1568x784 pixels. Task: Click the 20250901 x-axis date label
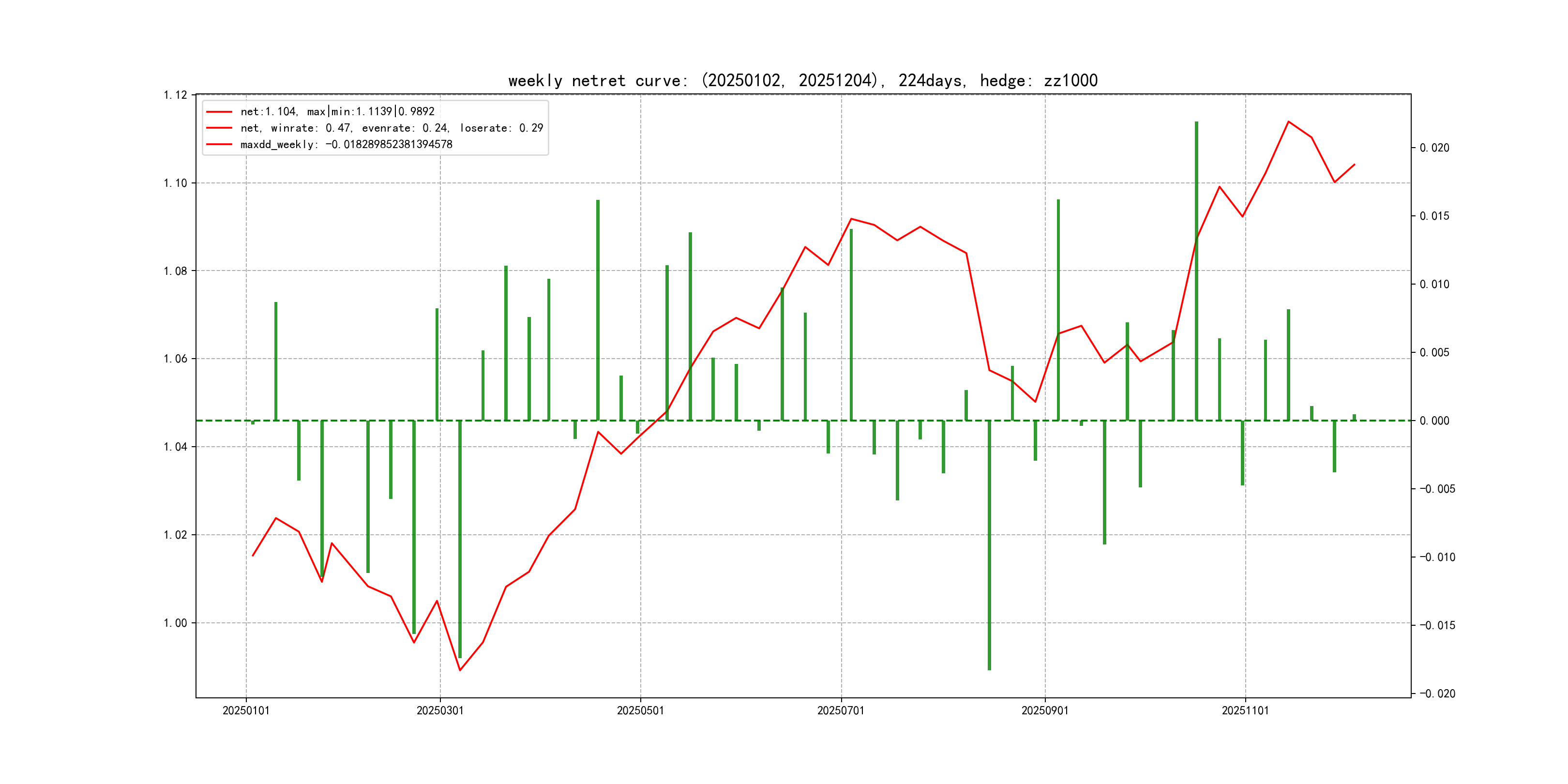click(x=1044, y=710)
